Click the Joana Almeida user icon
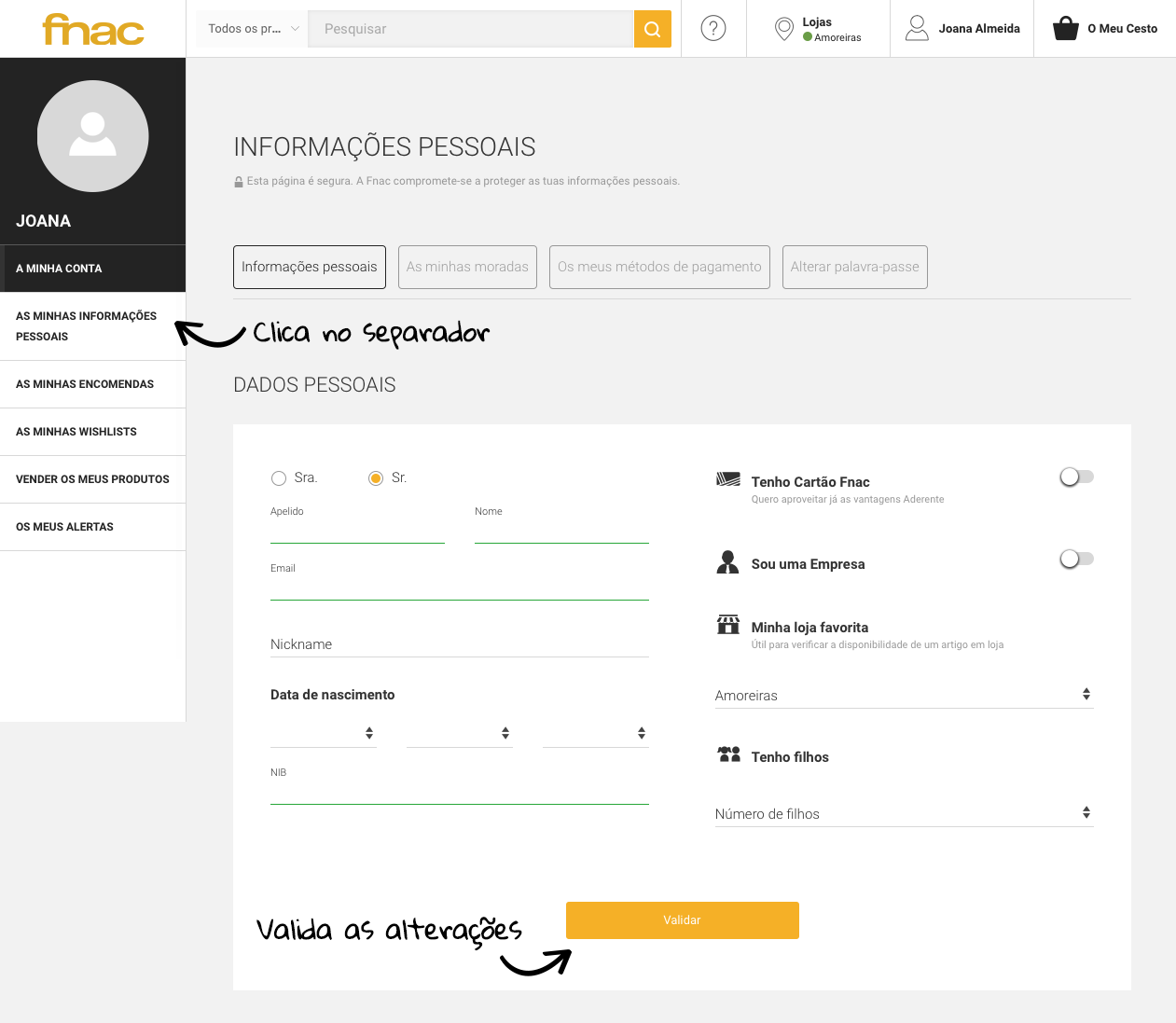The image size is (1176, 1023). pos(917,28)
